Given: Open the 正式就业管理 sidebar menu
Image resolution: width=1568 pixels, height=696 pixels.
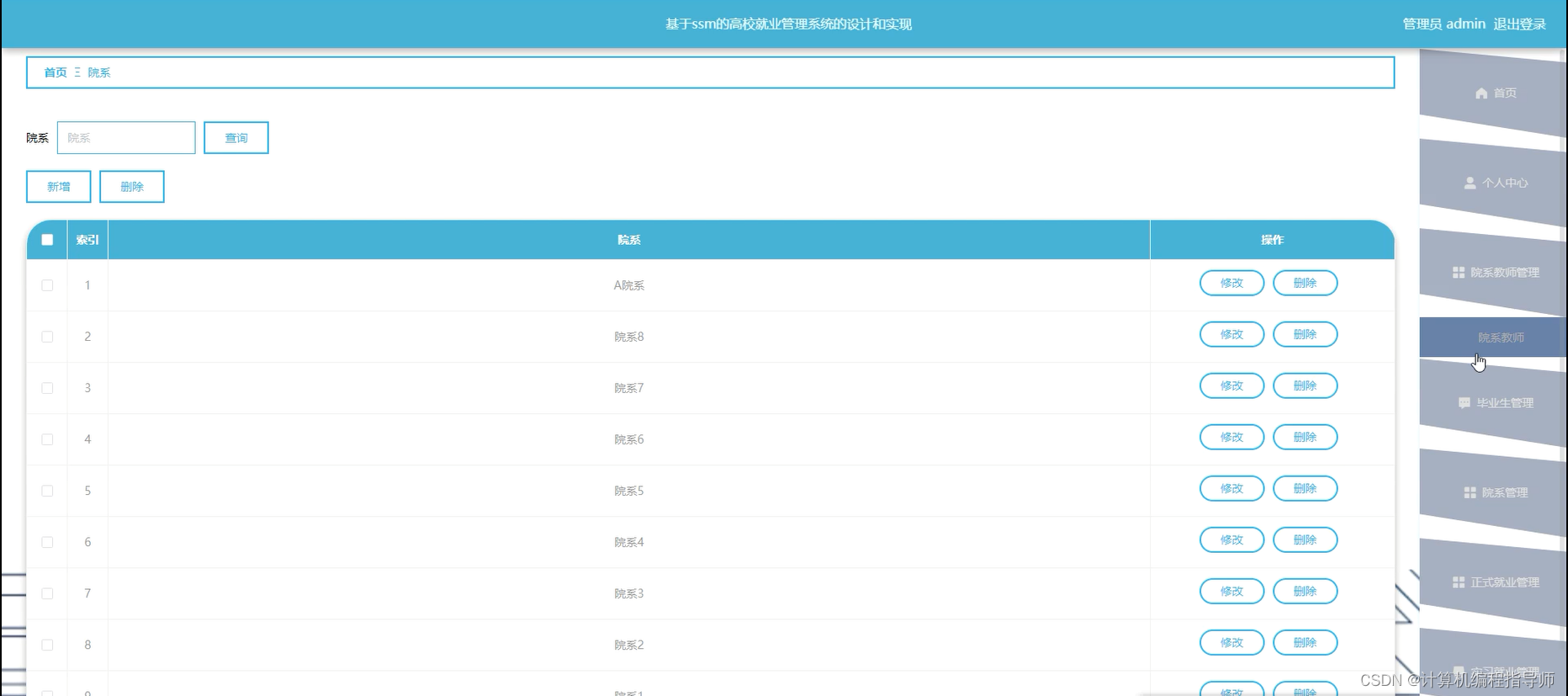Looking at the screenshot, I should [1492, 582].
